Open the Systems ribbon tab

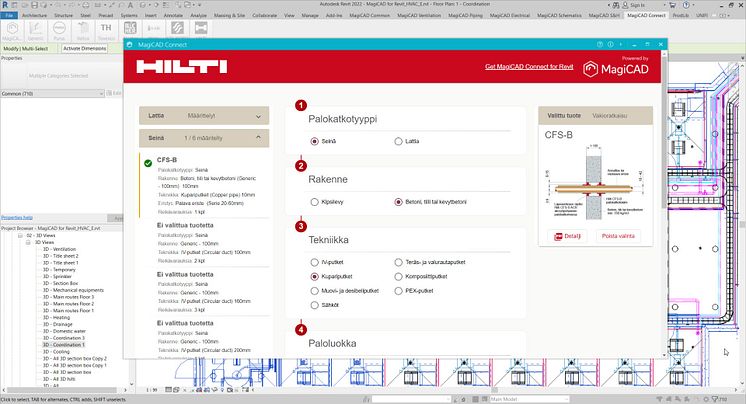129,15
